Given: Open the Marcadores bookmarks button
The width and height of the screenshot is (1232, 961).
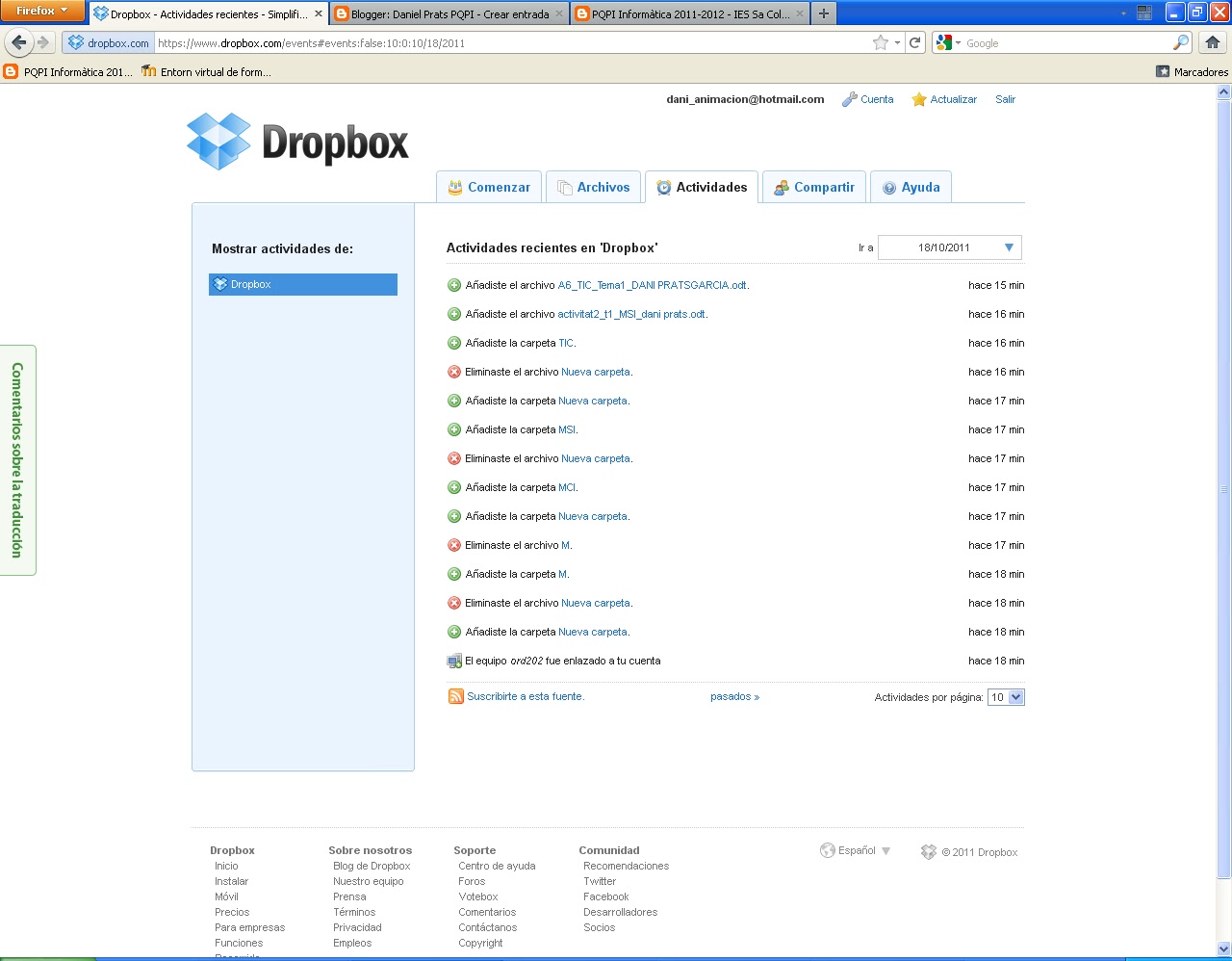Looking at the screenshot, I should (1192, 71).
